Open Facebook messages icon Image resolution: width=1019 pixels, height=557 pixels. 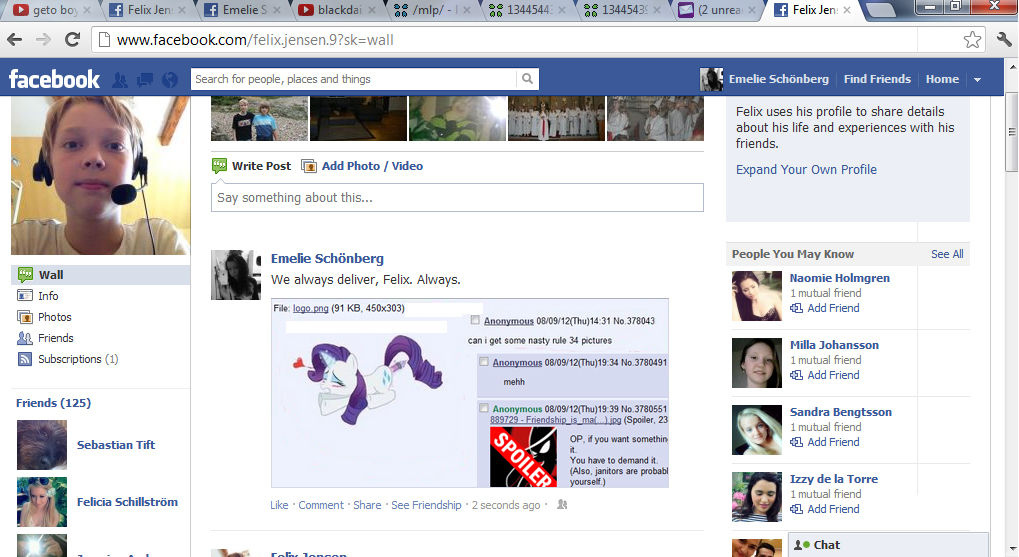point(145,80)
